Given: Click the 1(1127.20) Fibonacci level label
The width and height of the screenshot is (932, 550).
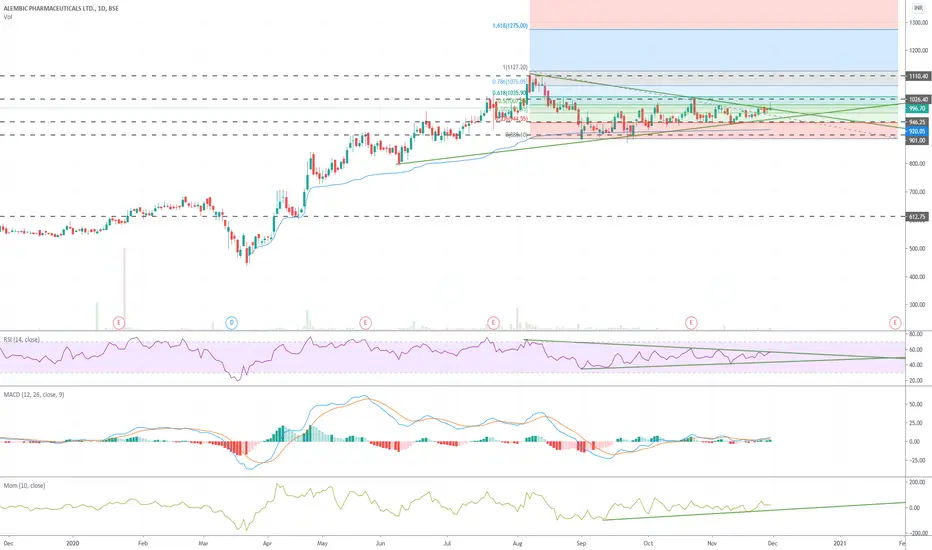Looking at the screenshot, I should click(515, 68).
